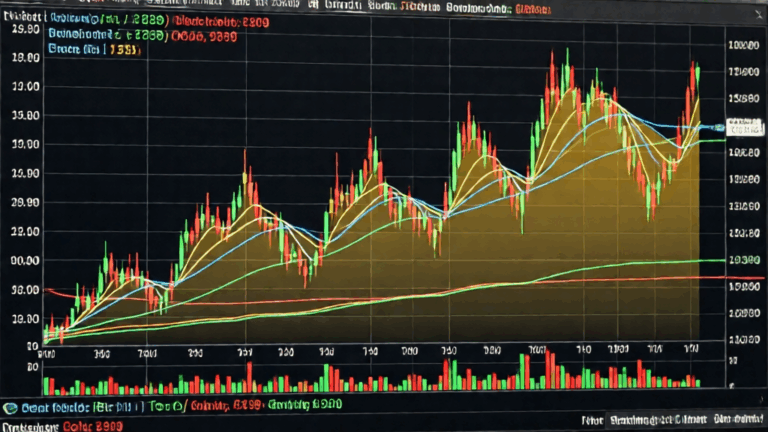
Task: Toggle the first teal-green indicator legend line
Action: tap(108, 20)
